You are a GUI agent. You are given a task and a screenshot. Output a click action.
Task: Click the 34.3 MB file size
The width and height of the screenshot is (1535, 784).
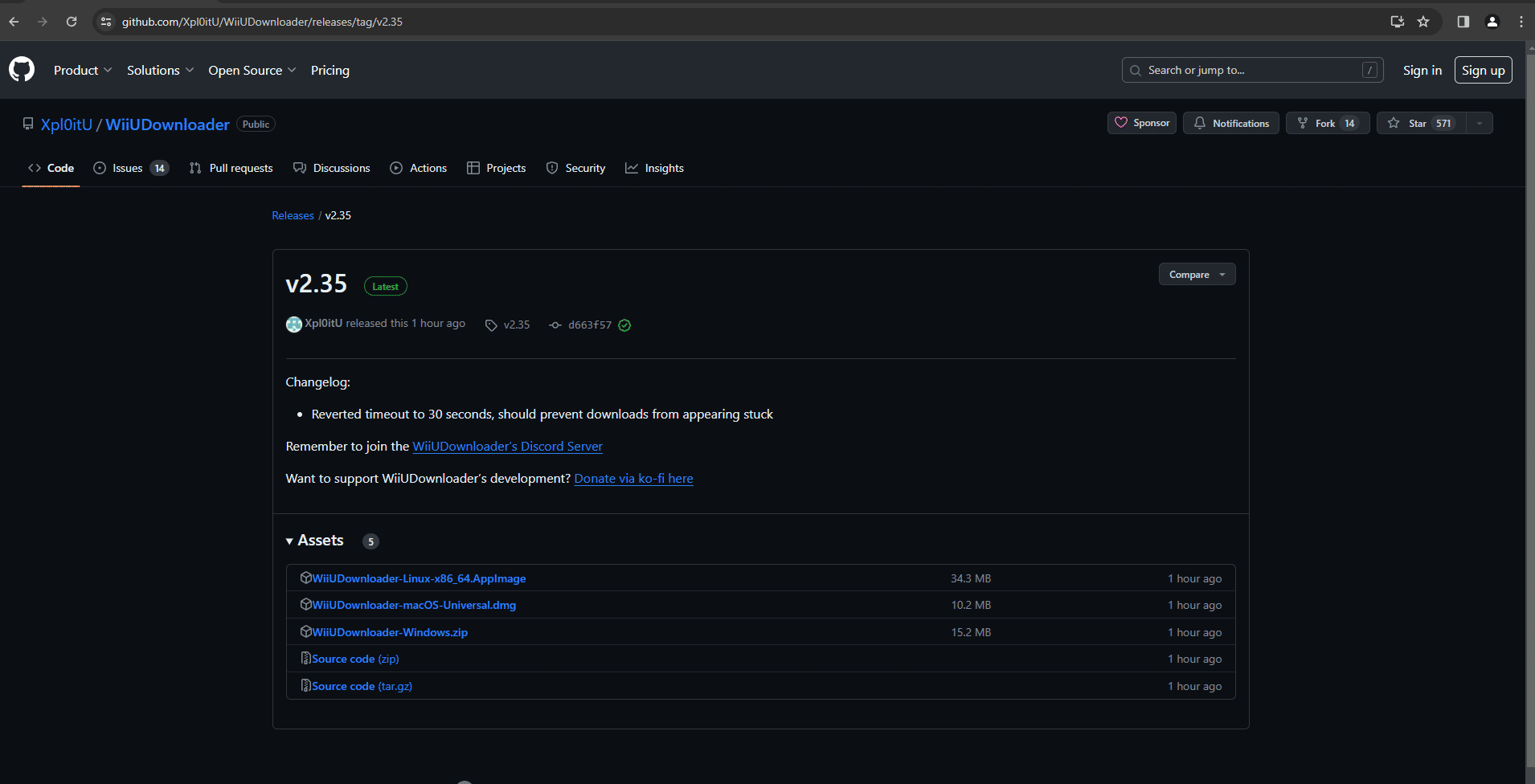pyautogui.click(x=971, y=578)
